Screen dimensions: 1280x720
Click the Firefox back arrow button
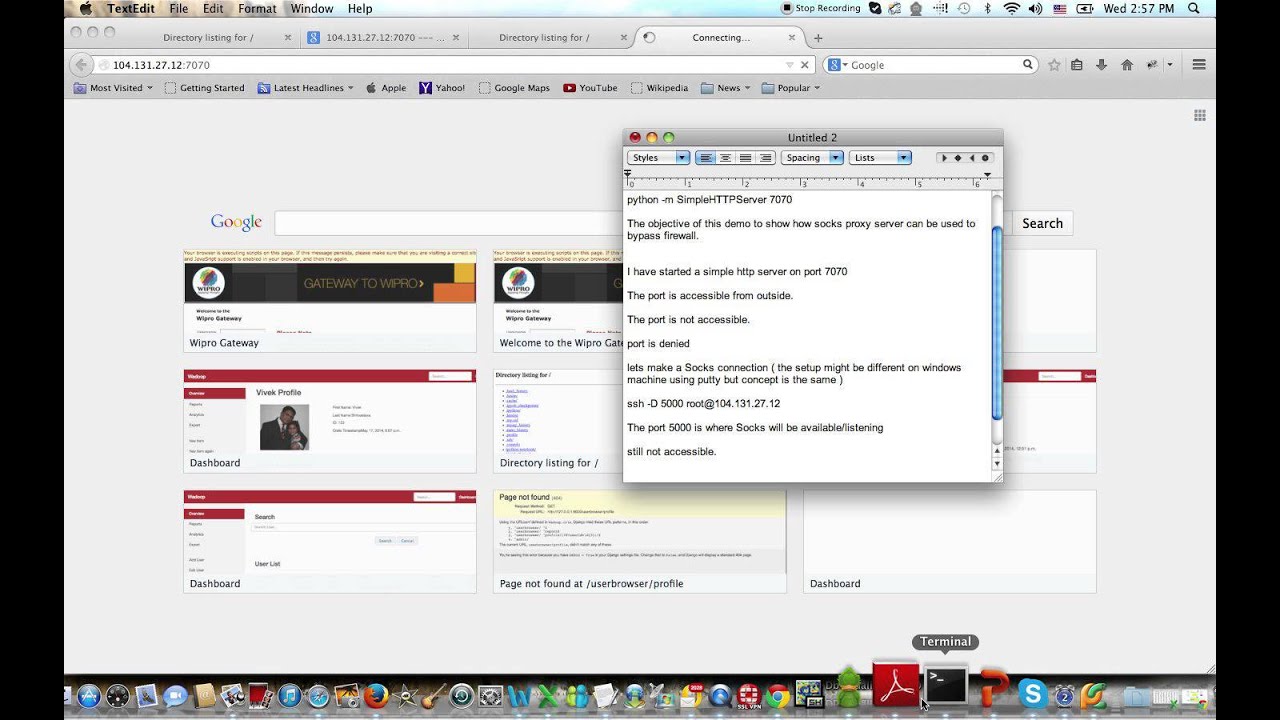(82, 65)
